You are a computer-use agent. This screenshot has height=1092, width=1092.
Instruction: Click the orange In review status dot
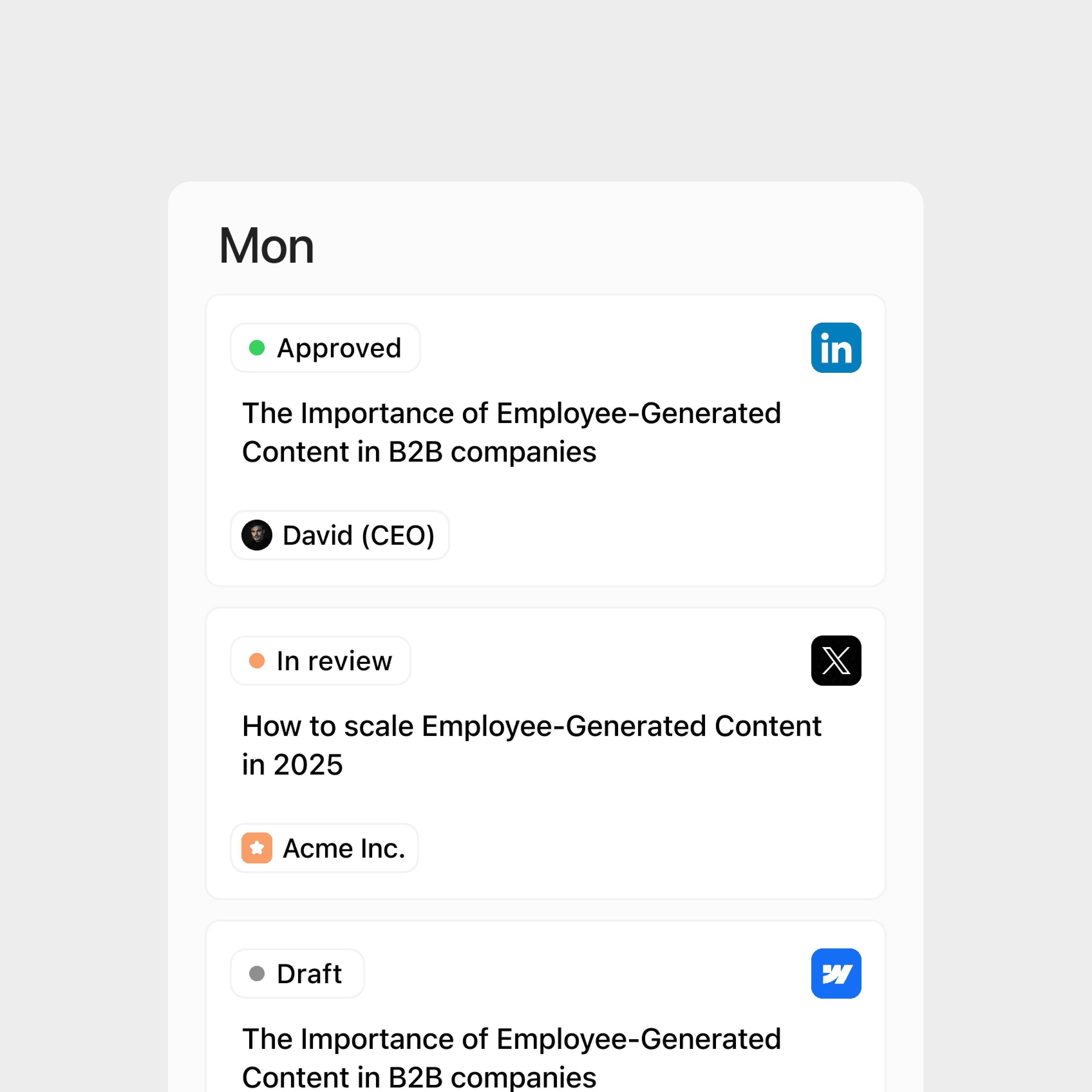[257, 661]
